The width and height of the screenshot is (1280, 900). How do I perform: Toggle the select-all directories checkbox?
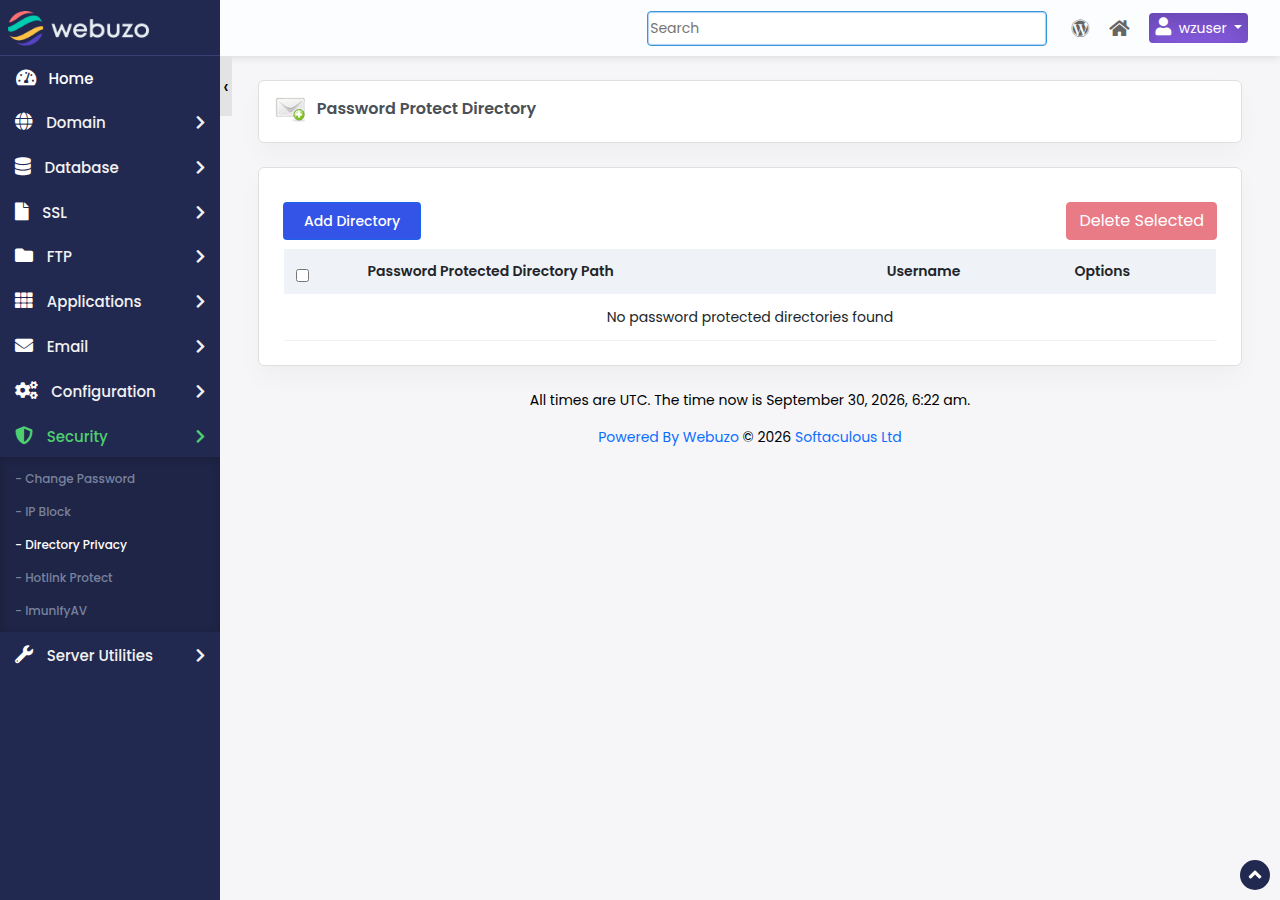click(303, 275)
